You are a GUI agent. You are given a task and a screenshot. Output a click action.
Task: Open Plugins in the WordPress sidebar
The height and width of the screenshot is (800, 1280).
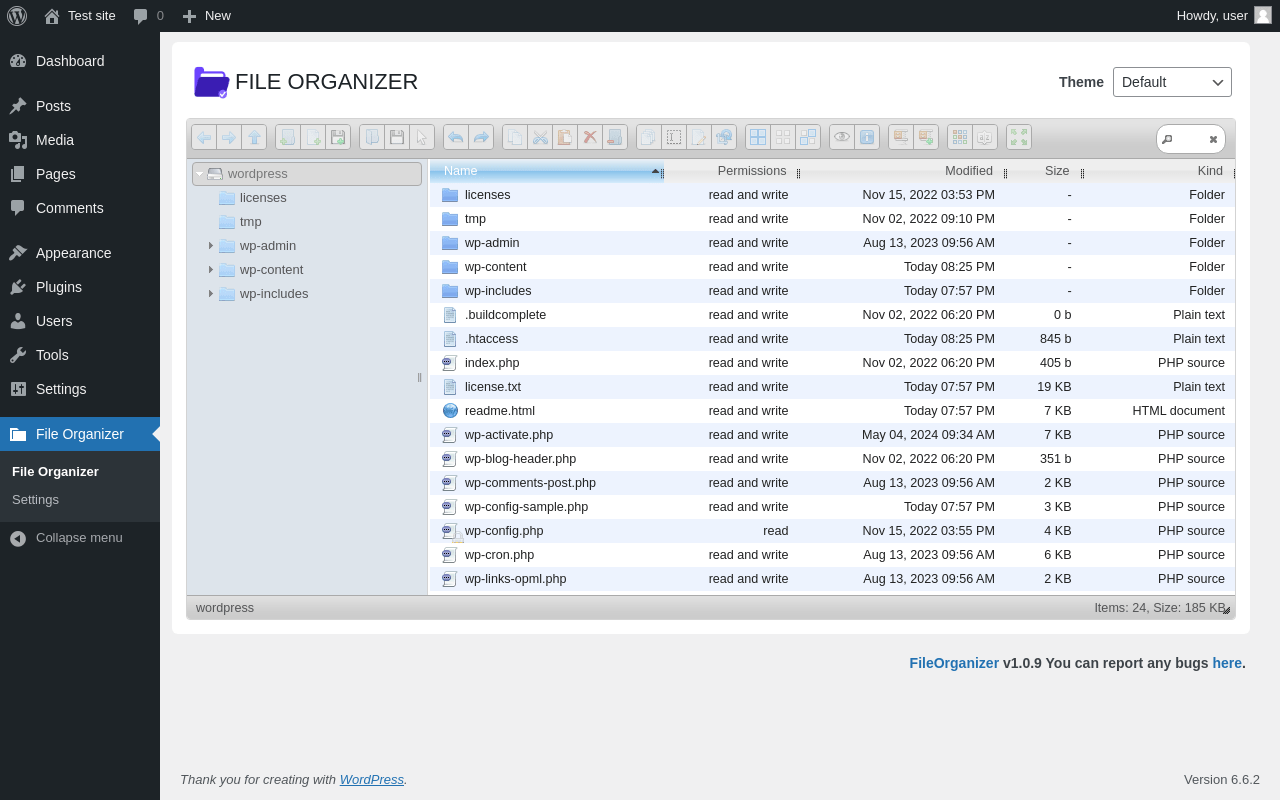coord(58,287)
